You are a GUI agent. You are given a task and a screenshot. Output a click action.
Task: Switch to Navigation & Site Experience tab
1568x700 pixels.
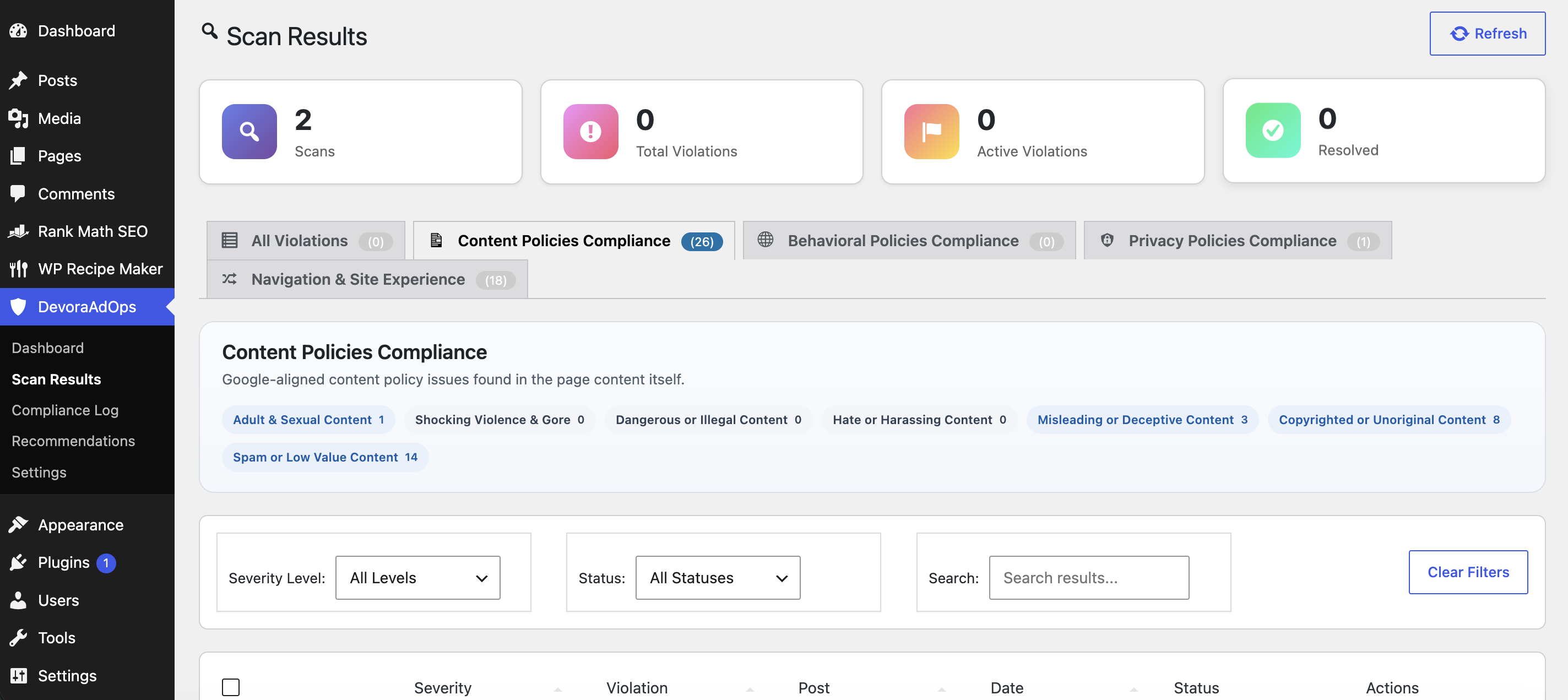pyautogui.click(x=367, y=279)
